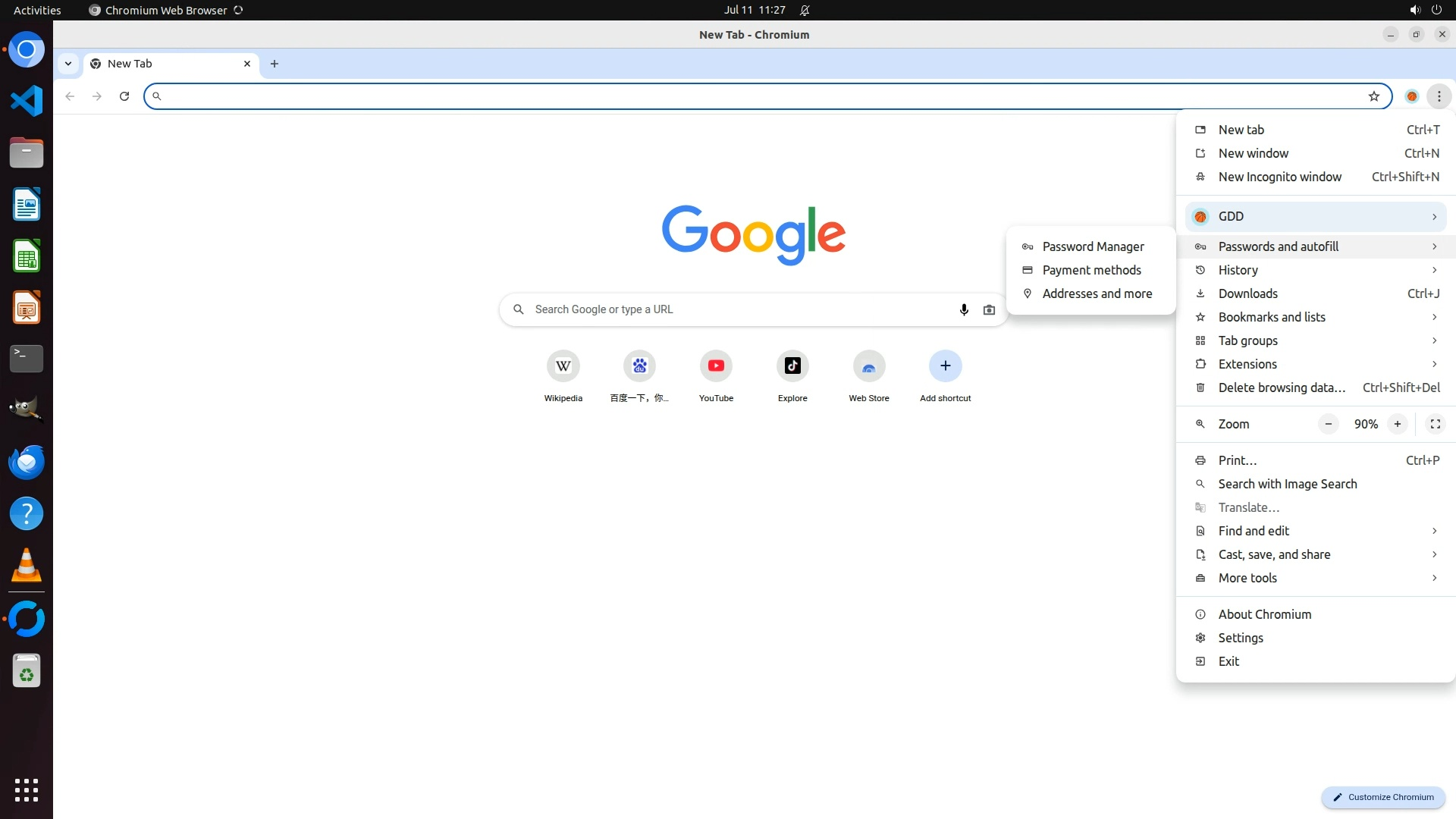Toggle fullscreen mode from the Zoom row
The width and height of the screenshot is (1456, 819).
click(1435, 424)
